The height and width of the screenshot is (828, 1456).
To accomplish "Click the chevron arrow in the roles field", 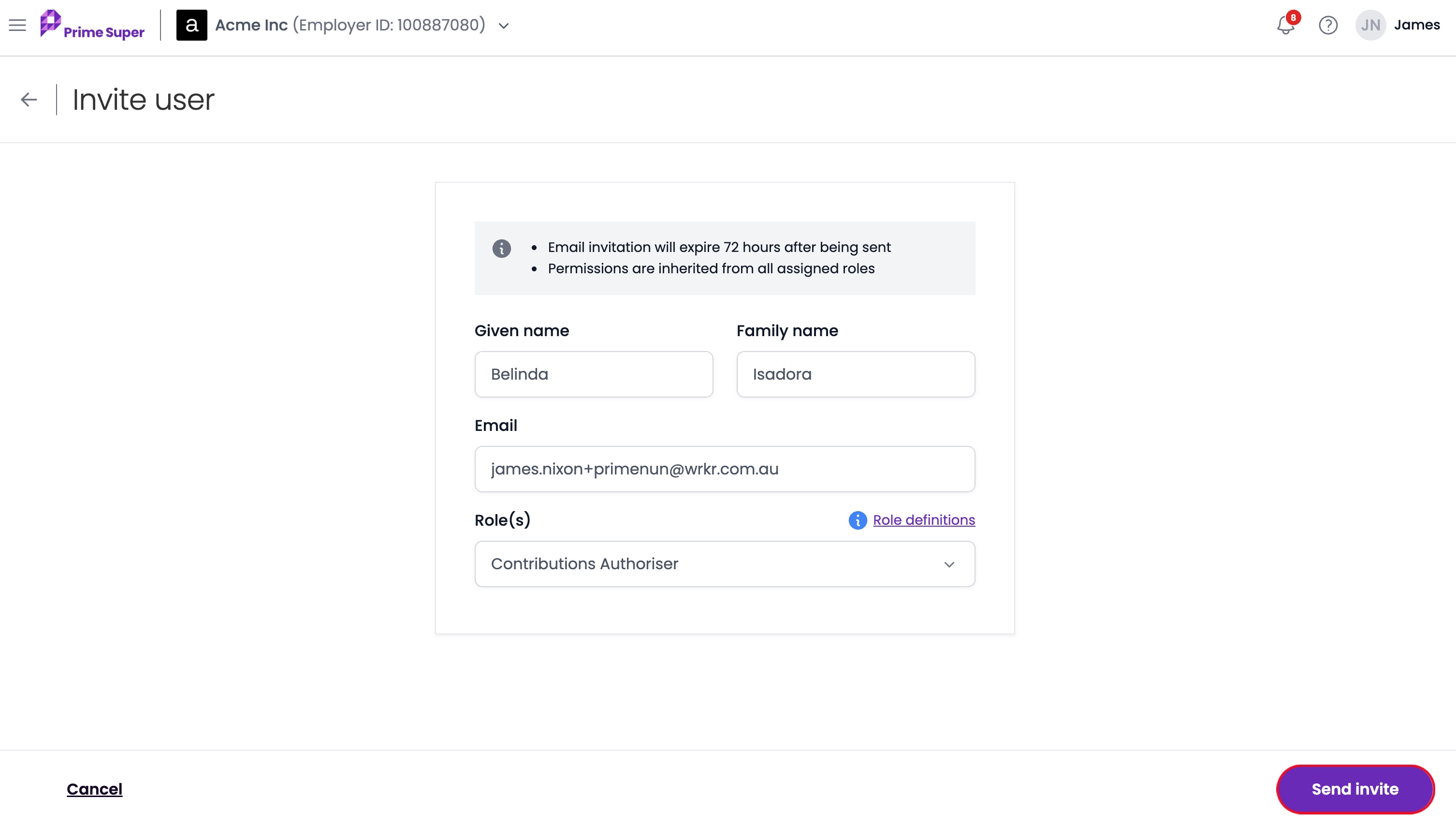I will [x=949, y=564].
